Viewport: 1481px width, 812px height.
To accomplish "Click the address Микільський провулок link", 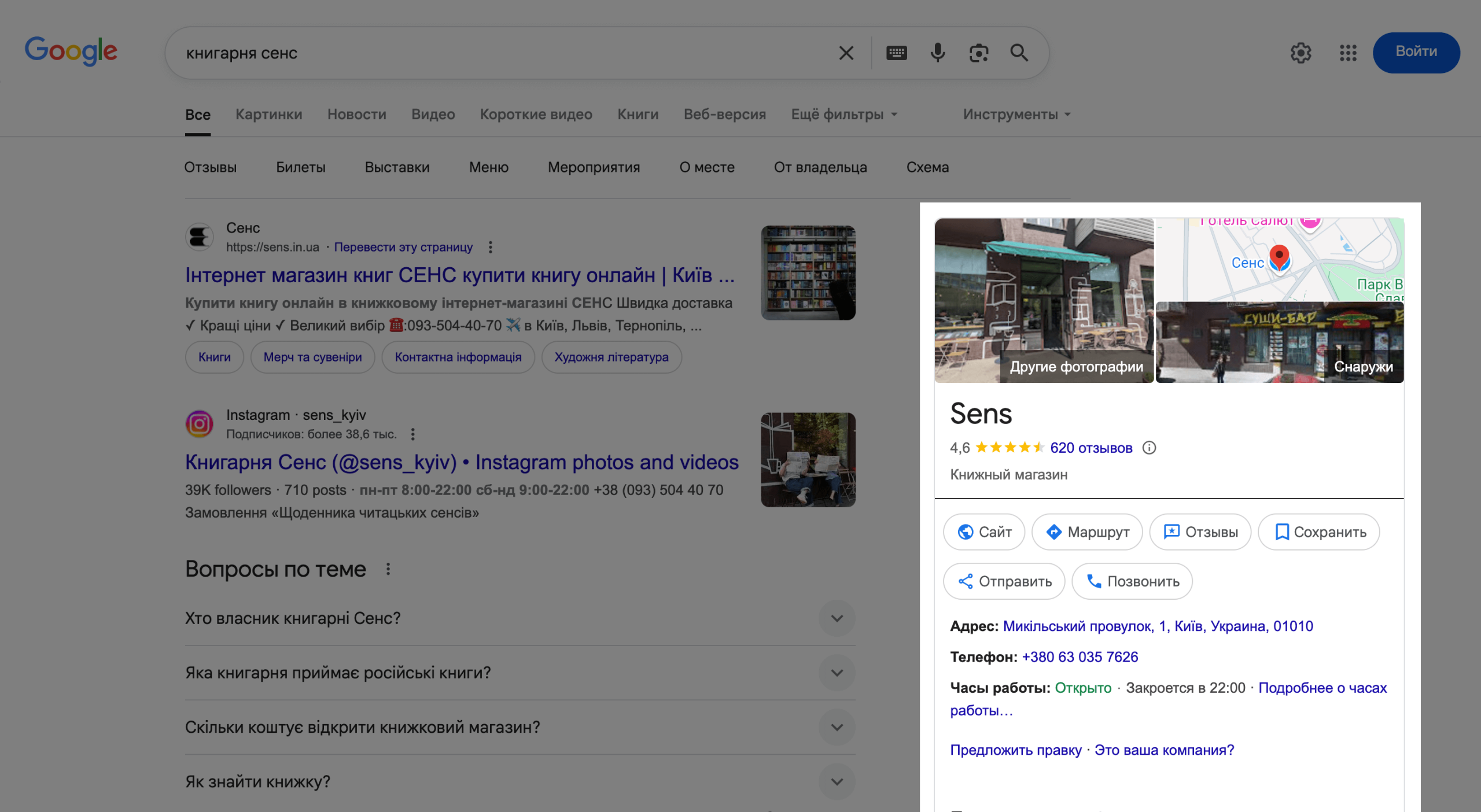I will pos(1158,626).
